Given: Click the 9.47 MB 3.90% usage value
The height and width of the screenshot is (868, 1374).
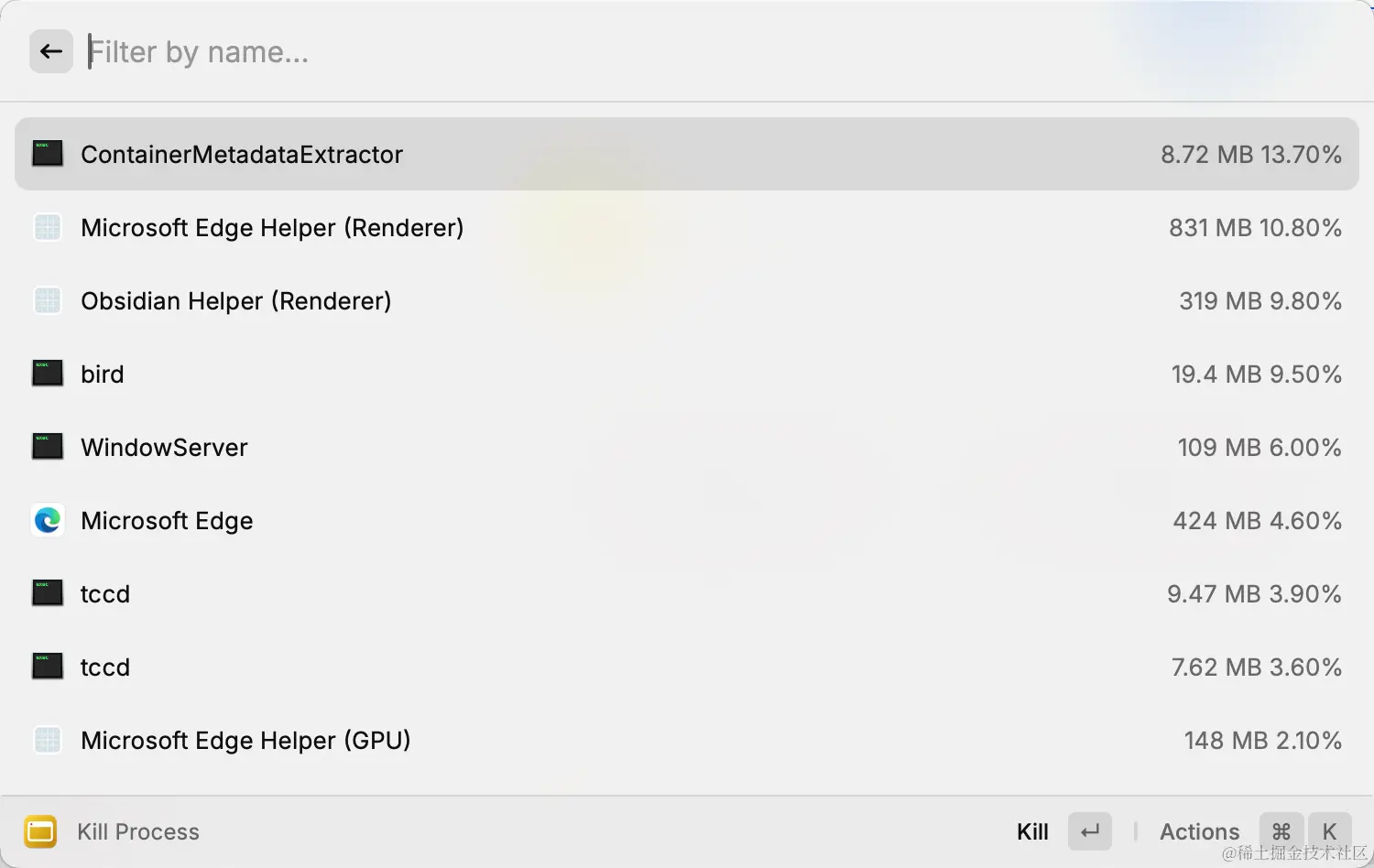Looking at the screenshot, I should click(1254, 593).
